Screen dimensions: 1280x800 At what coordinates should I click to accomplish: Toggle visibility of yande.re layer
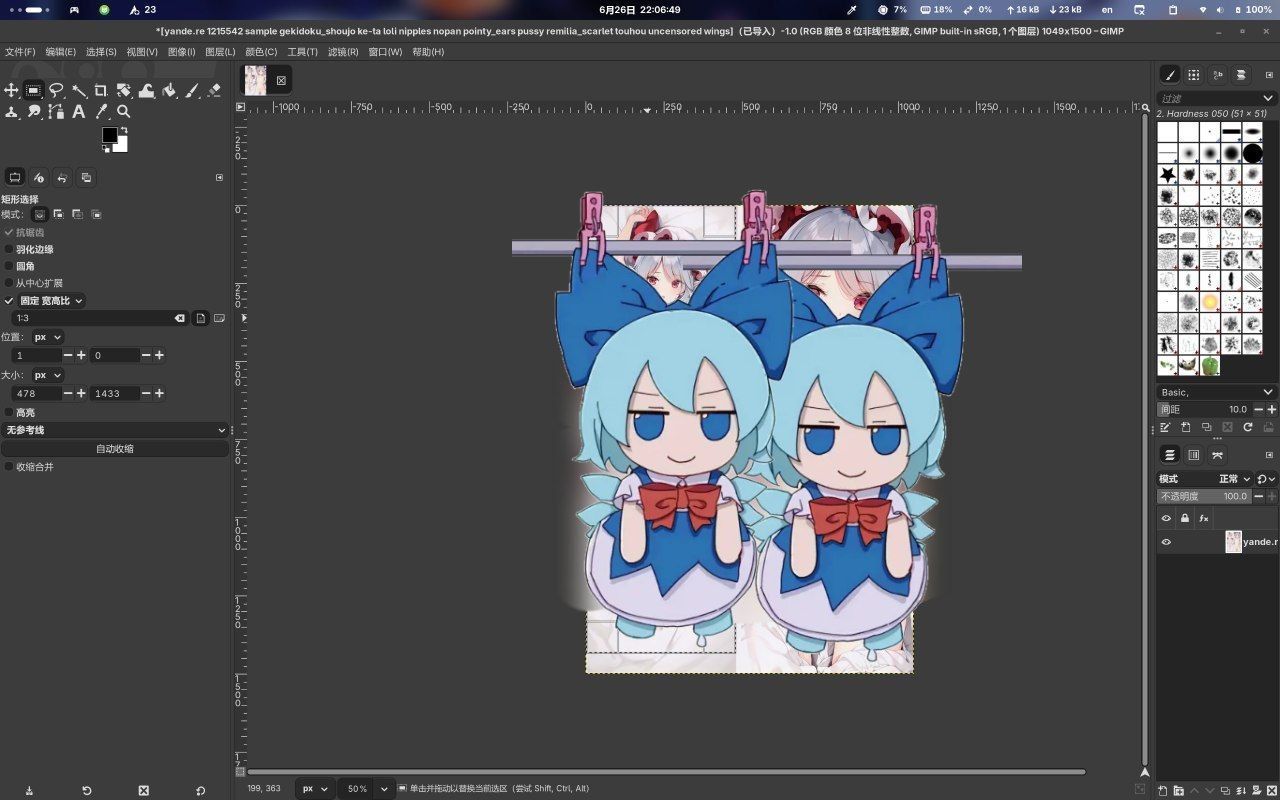click(x=1166, y=542)
